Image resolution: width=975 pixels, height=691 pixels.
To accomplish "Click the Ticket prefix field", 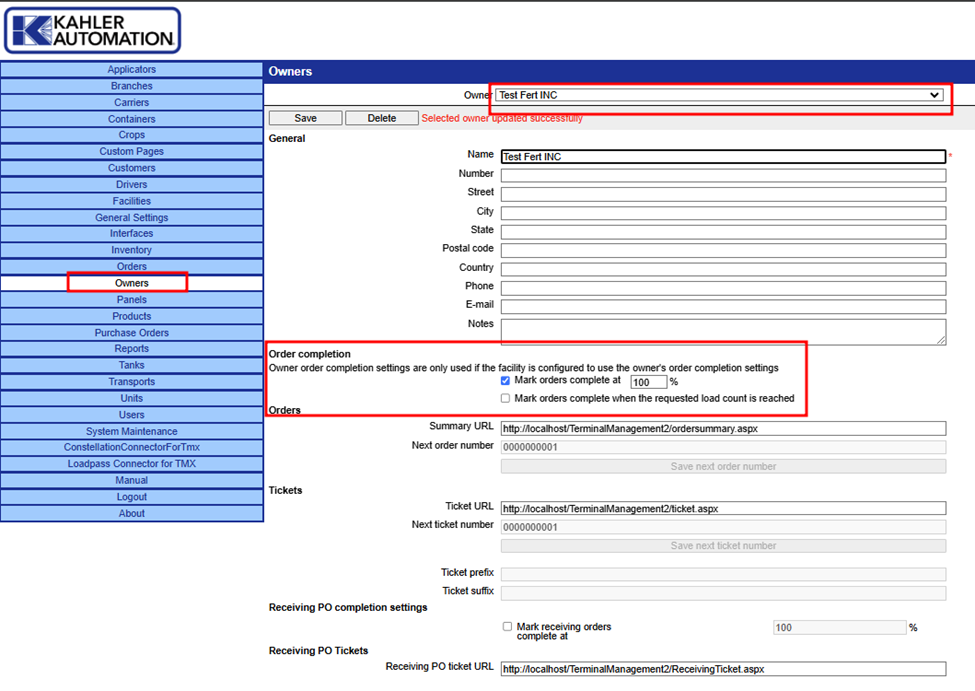I will click(x=723, y=574).
